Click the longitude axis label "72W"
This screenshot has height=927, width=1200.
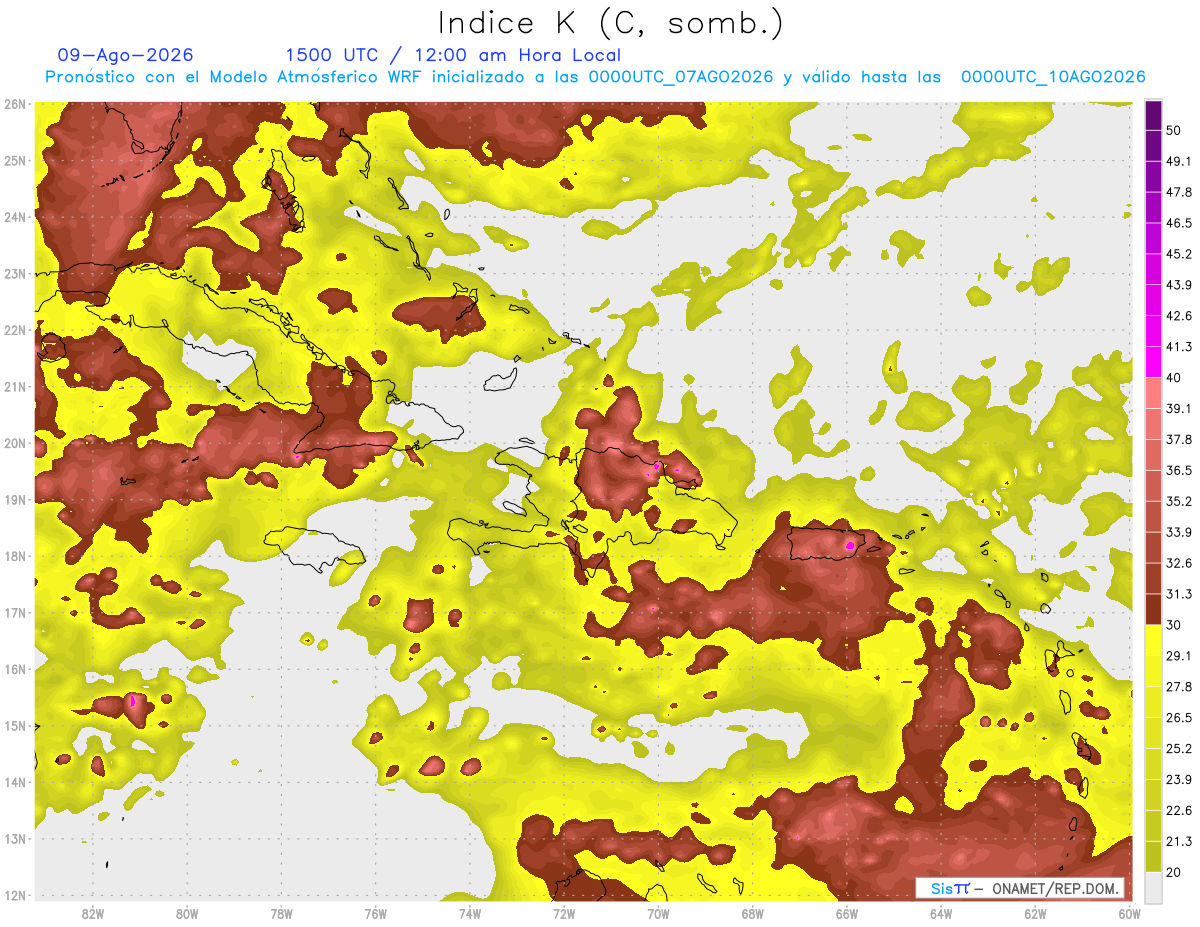pyautogui.click(x=564, y=914)
